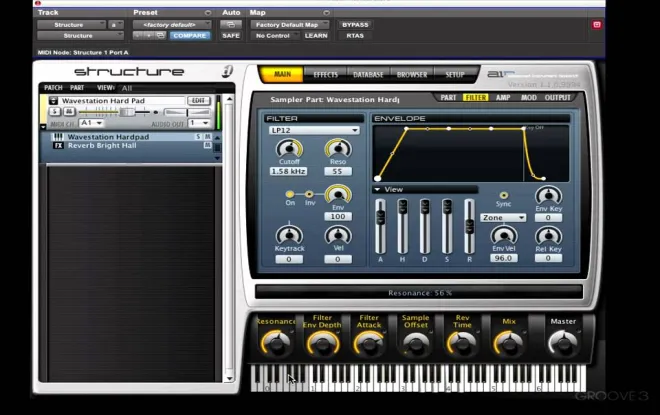Viewport: 660px width, 415px height.
Task: Click the Structure info 'i' icon
Action: (227, 71)
